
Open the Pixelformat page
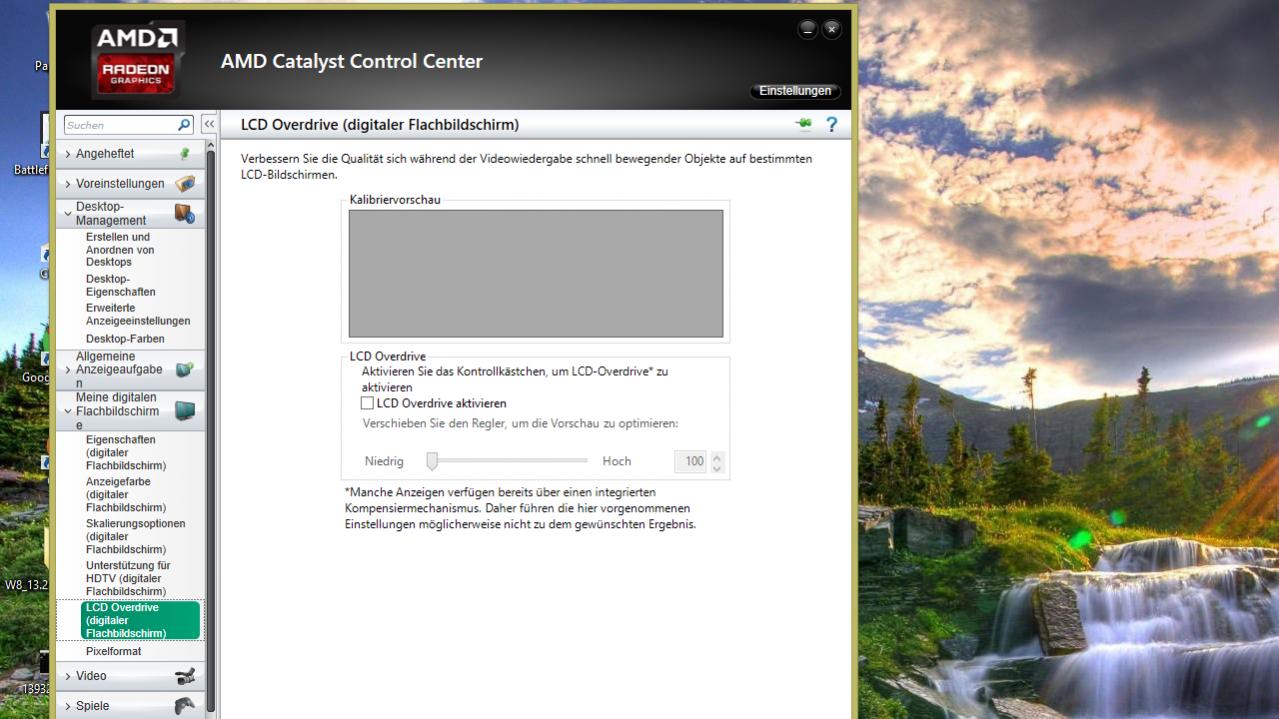[x=113, y=651]
